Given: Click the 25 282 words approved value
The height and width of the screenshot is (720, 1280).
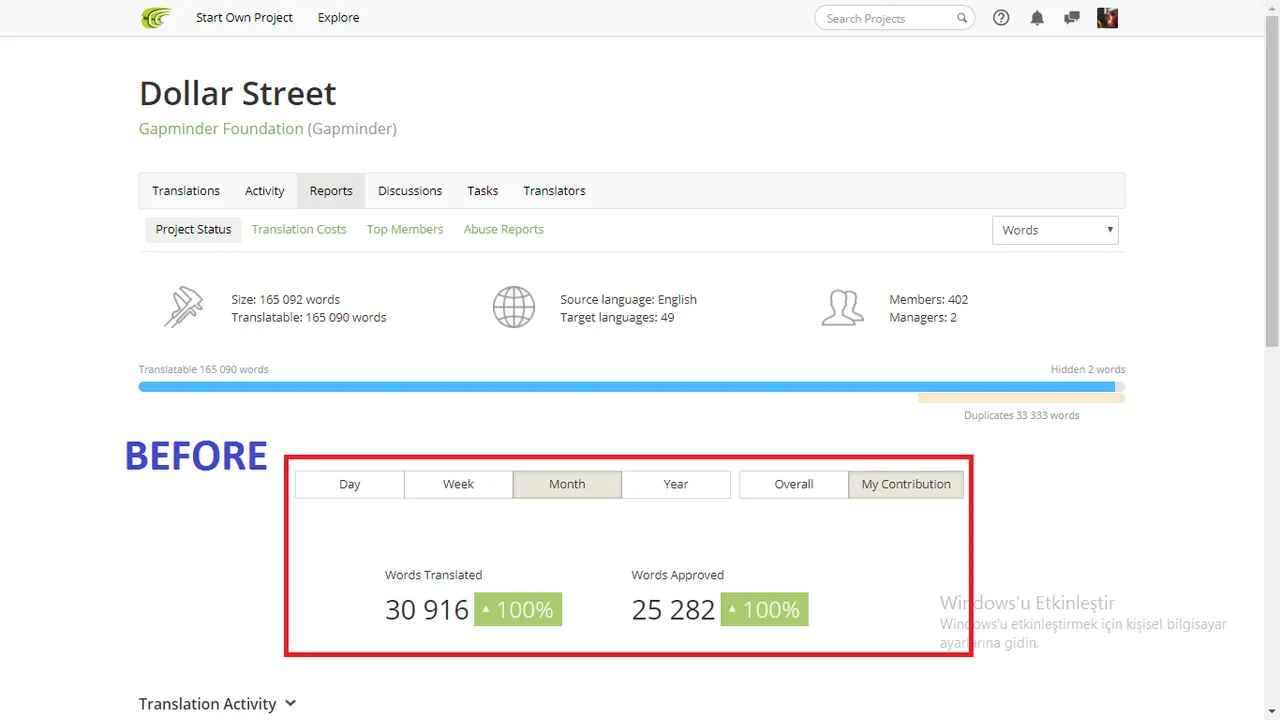Looking at the screenshot, I should coord(673,610).
